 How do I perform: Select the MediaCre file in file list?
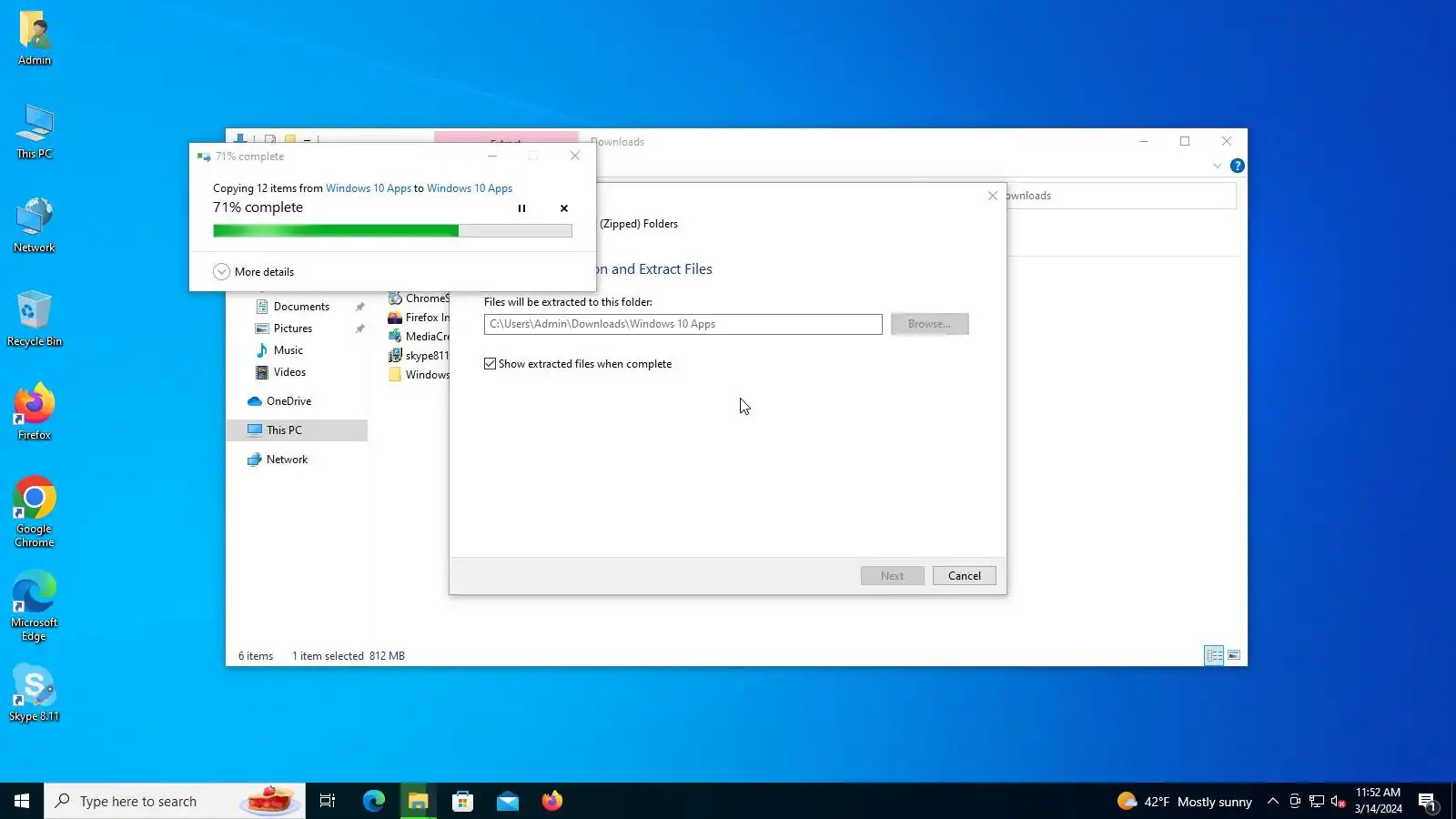(x=419, y=337)
